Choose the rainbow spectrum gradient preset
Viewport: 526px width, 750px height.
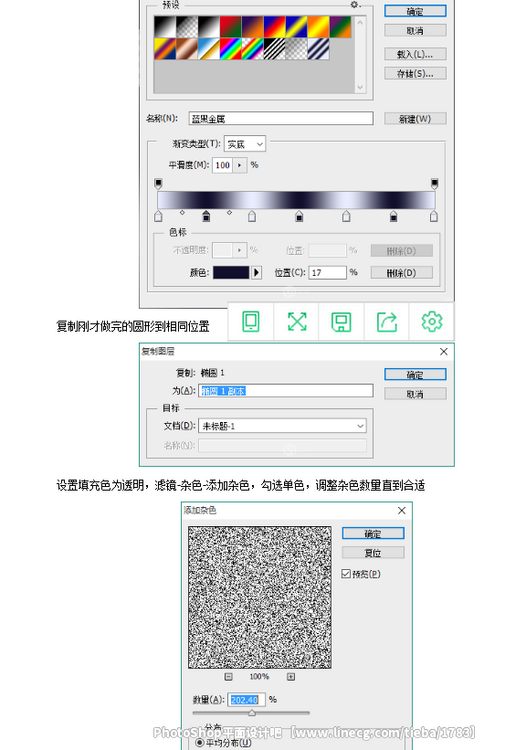[x=230, y=49]
